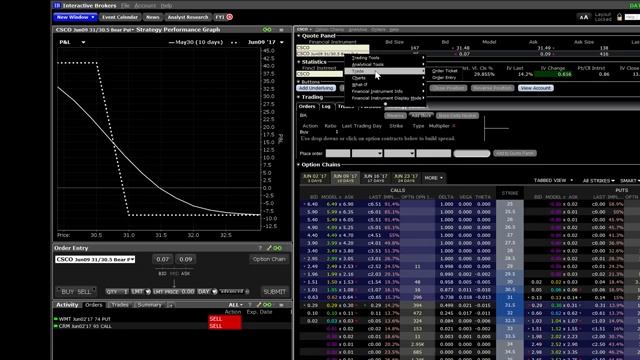Click the green link icon in Strategy Performance Graph header
Image resolution: width=640 pixels, height=360 pixels.
tap(267, 30)
